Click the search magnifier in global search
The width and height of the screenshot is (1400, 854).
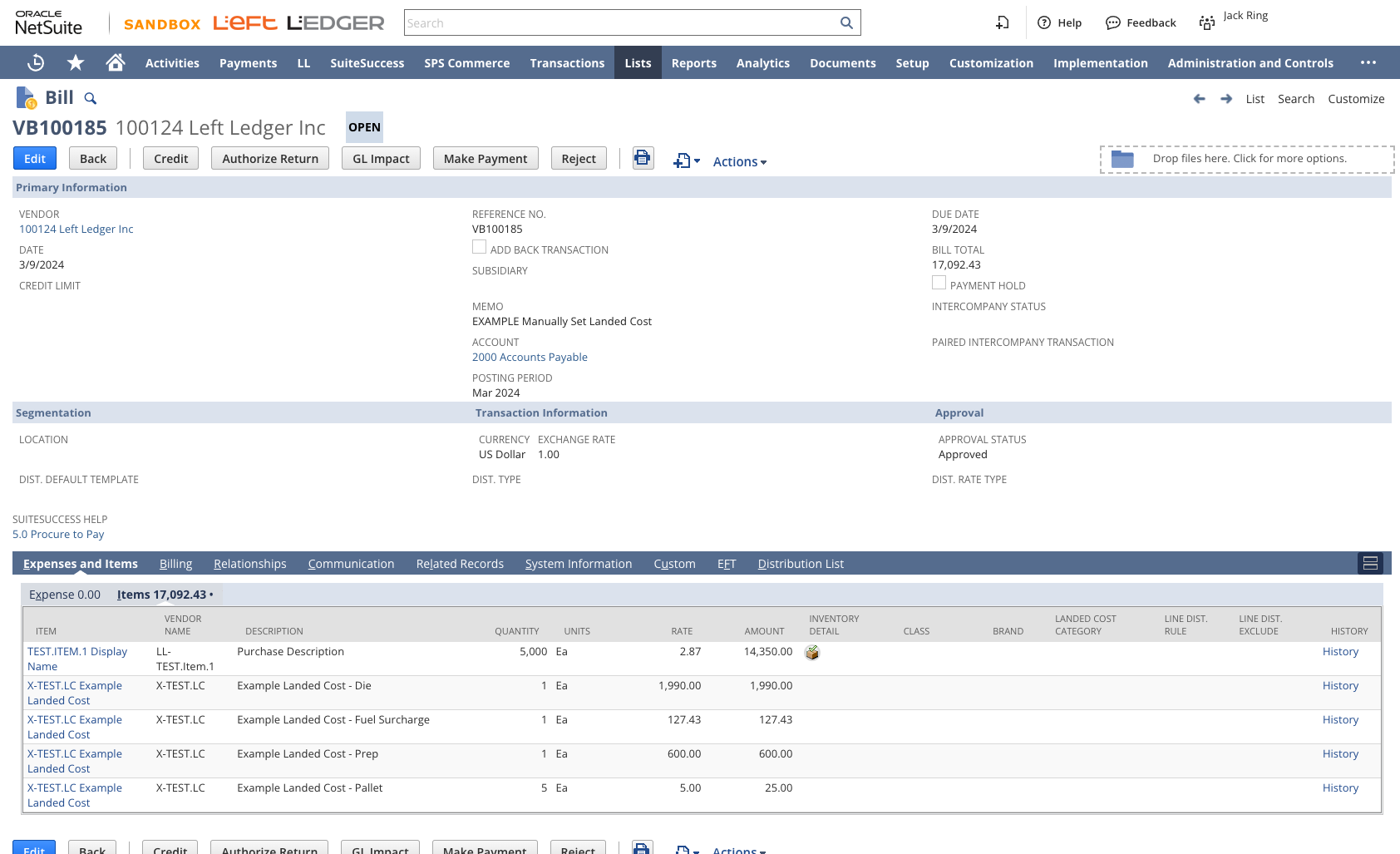pos(846,22)
